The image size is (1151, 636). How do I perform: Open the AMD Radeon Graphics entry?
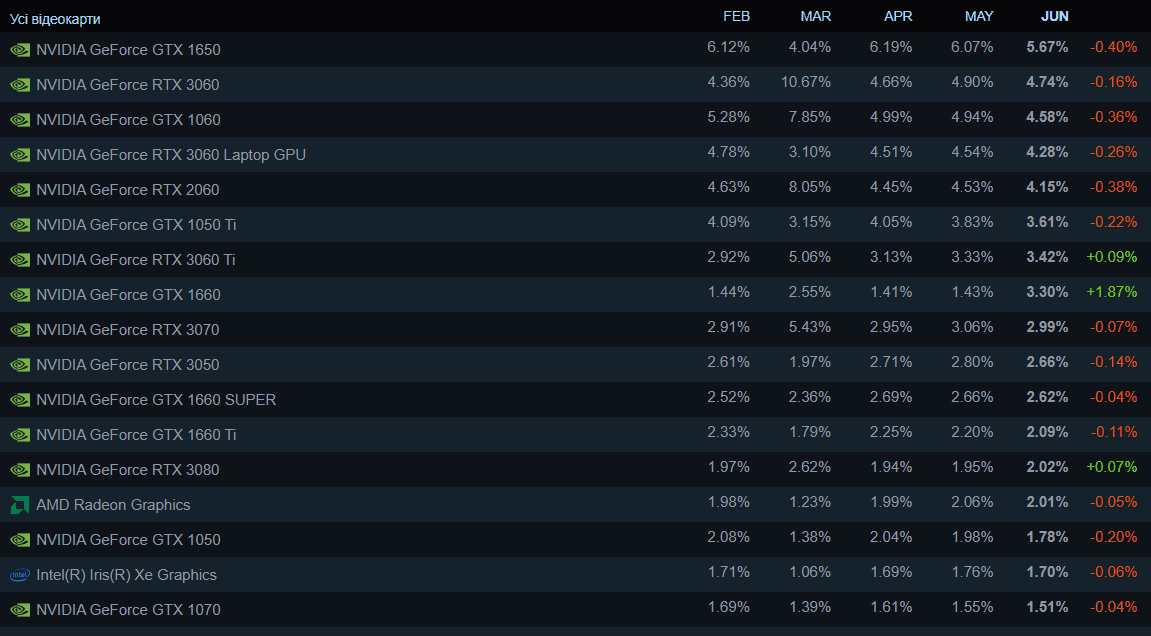pos(113,505)
